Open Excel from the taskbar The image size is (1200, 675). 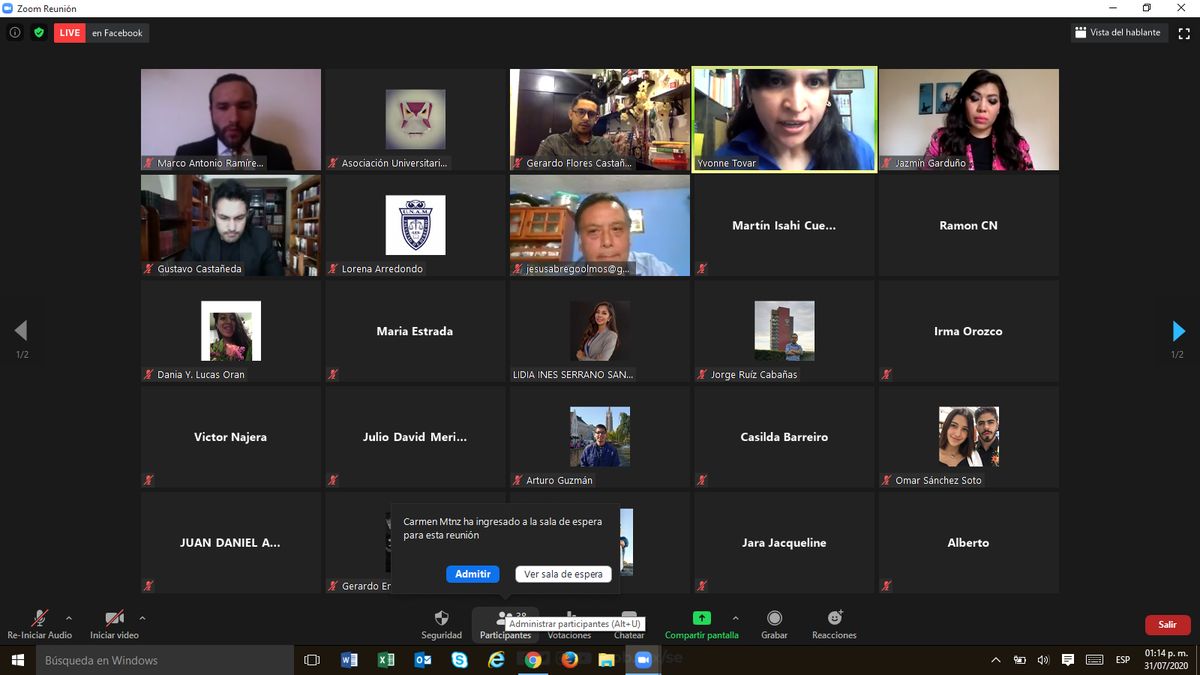point(386,660)
